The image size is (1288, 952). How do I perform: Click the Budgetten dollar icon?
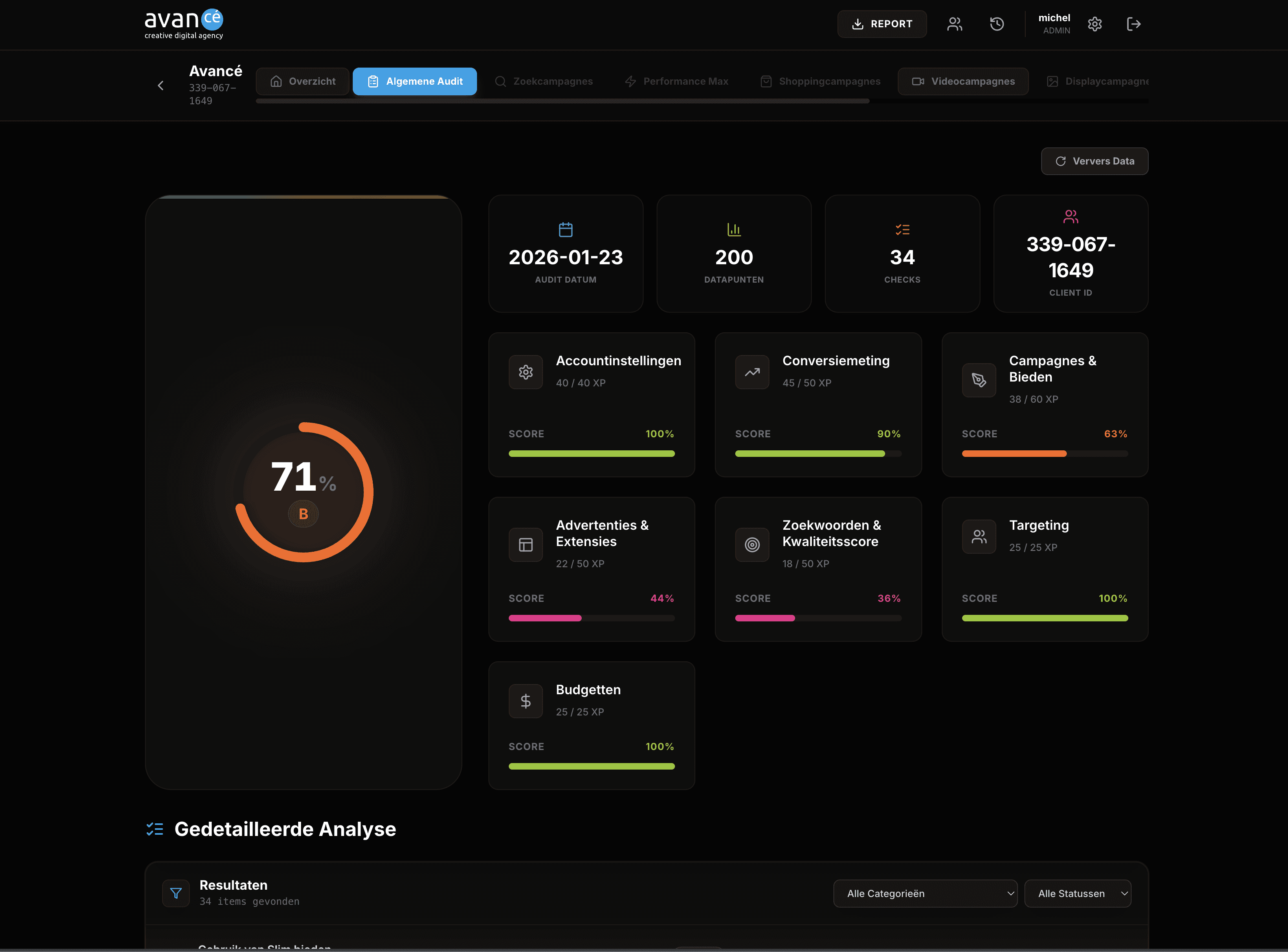[x=525, y=701]
